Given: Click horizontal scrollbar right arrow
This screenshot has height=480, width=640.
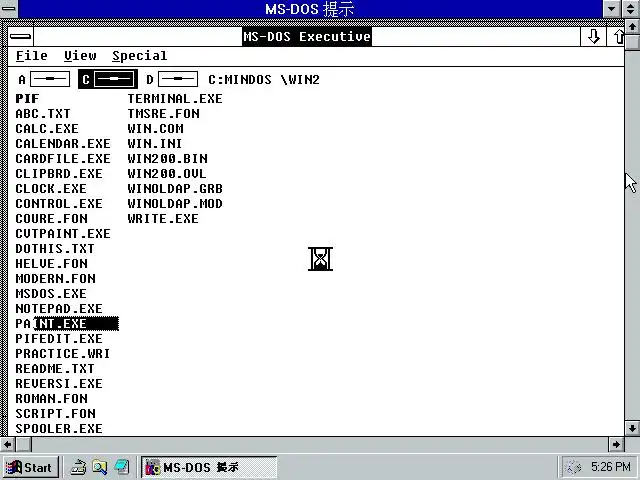Looking at the screenshot, I should [x=616, y=444].
